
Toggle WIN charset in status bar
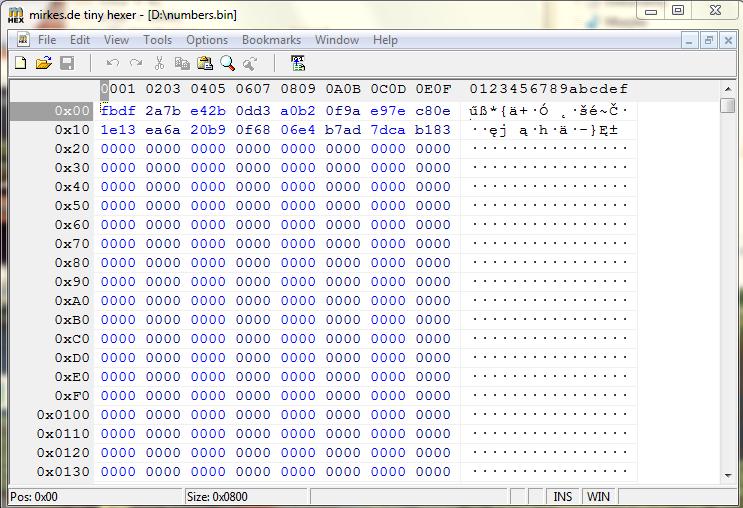click(x=598, y=497)
